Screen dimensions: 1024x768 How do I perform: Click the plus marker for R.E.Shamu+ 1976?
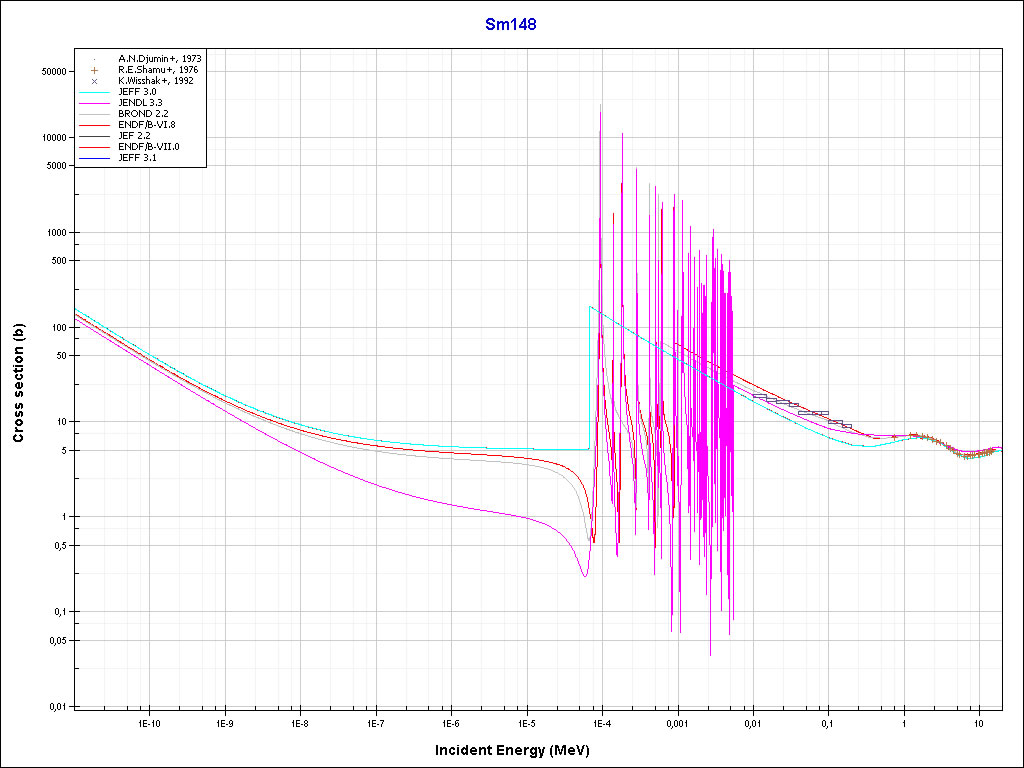coord(94,70)
